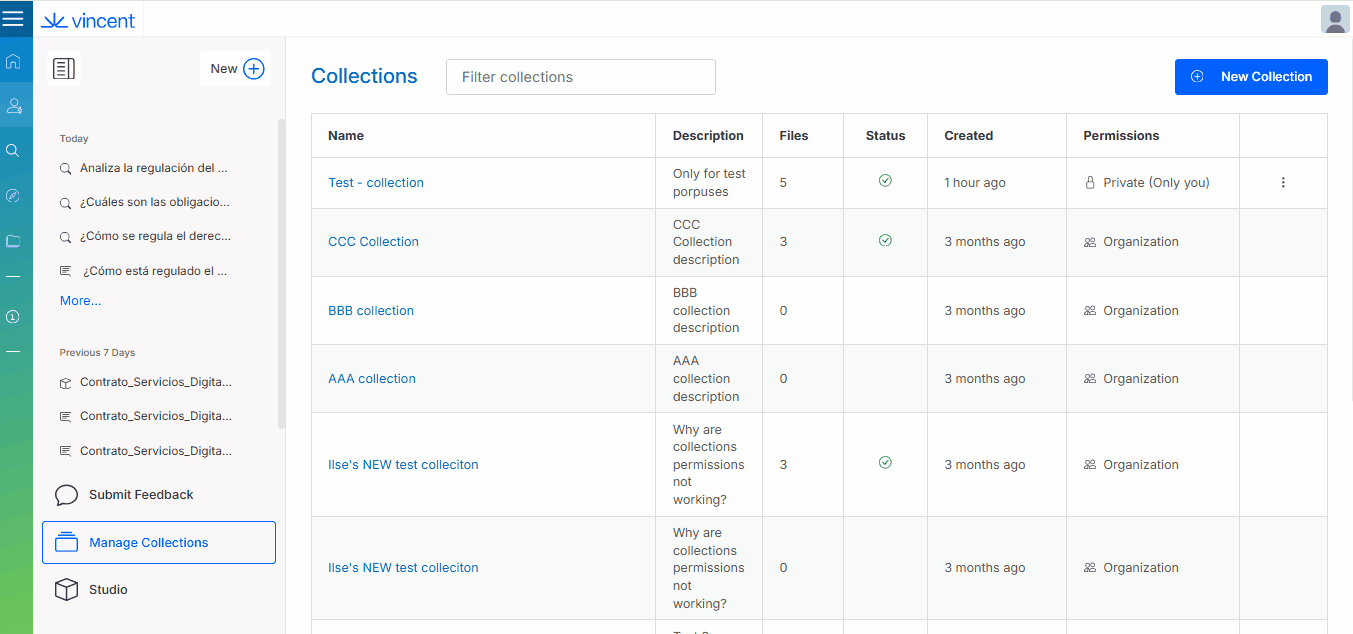Click the folder icon in left rail

[x=13, y=241]
